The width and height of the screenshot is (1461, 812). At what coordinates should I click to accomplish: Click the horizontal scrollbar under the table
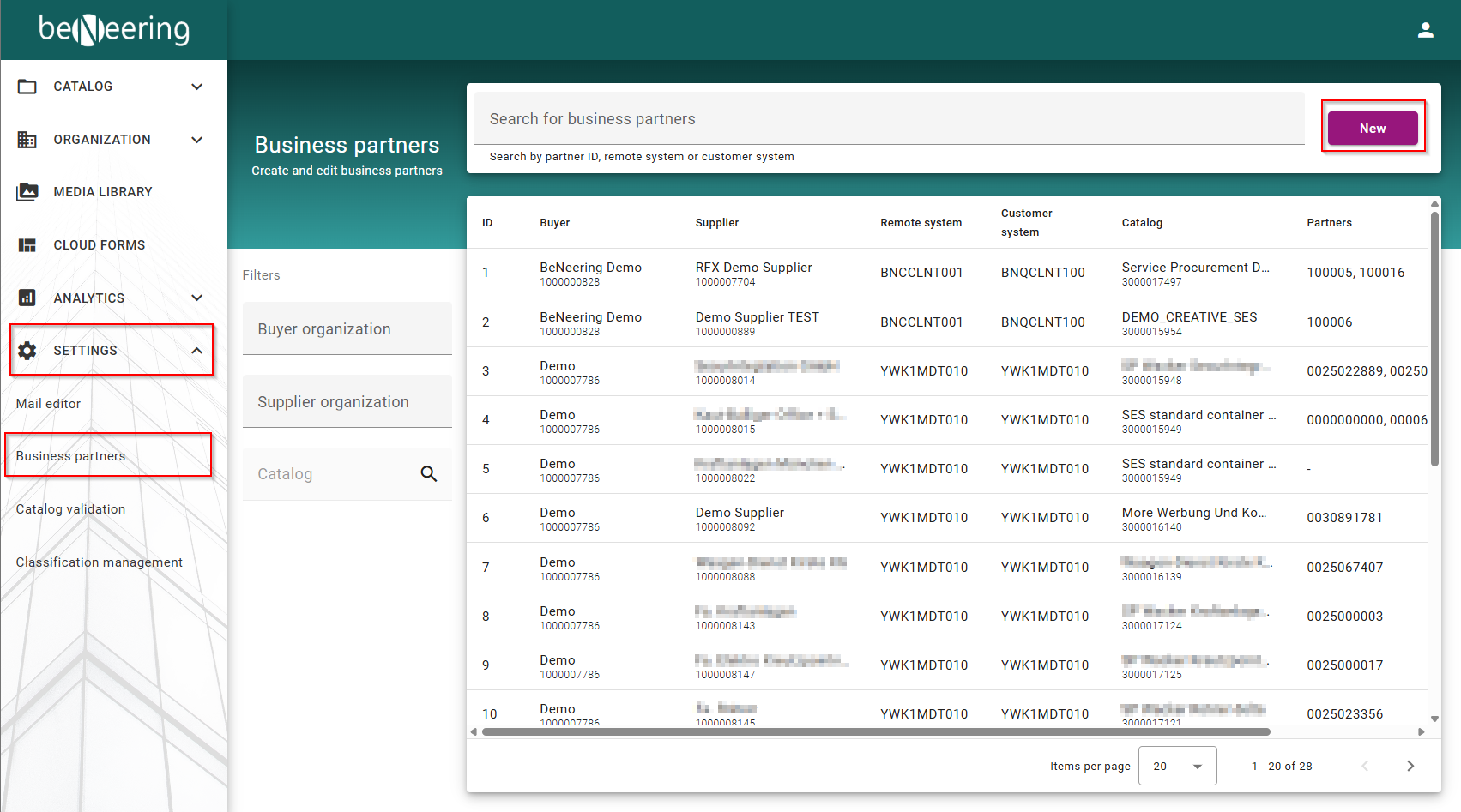[875, 732]
